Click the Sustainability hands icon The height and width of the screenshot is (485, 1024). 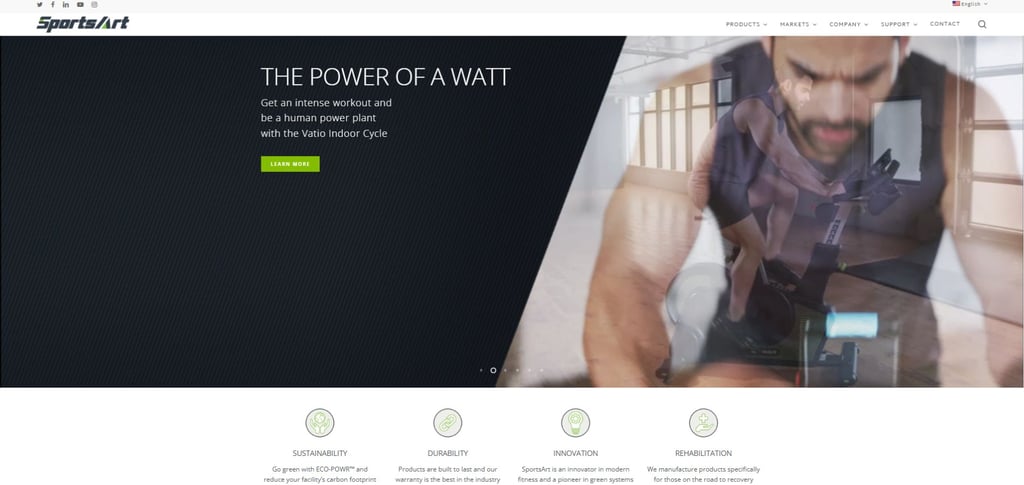pos(320,423)
